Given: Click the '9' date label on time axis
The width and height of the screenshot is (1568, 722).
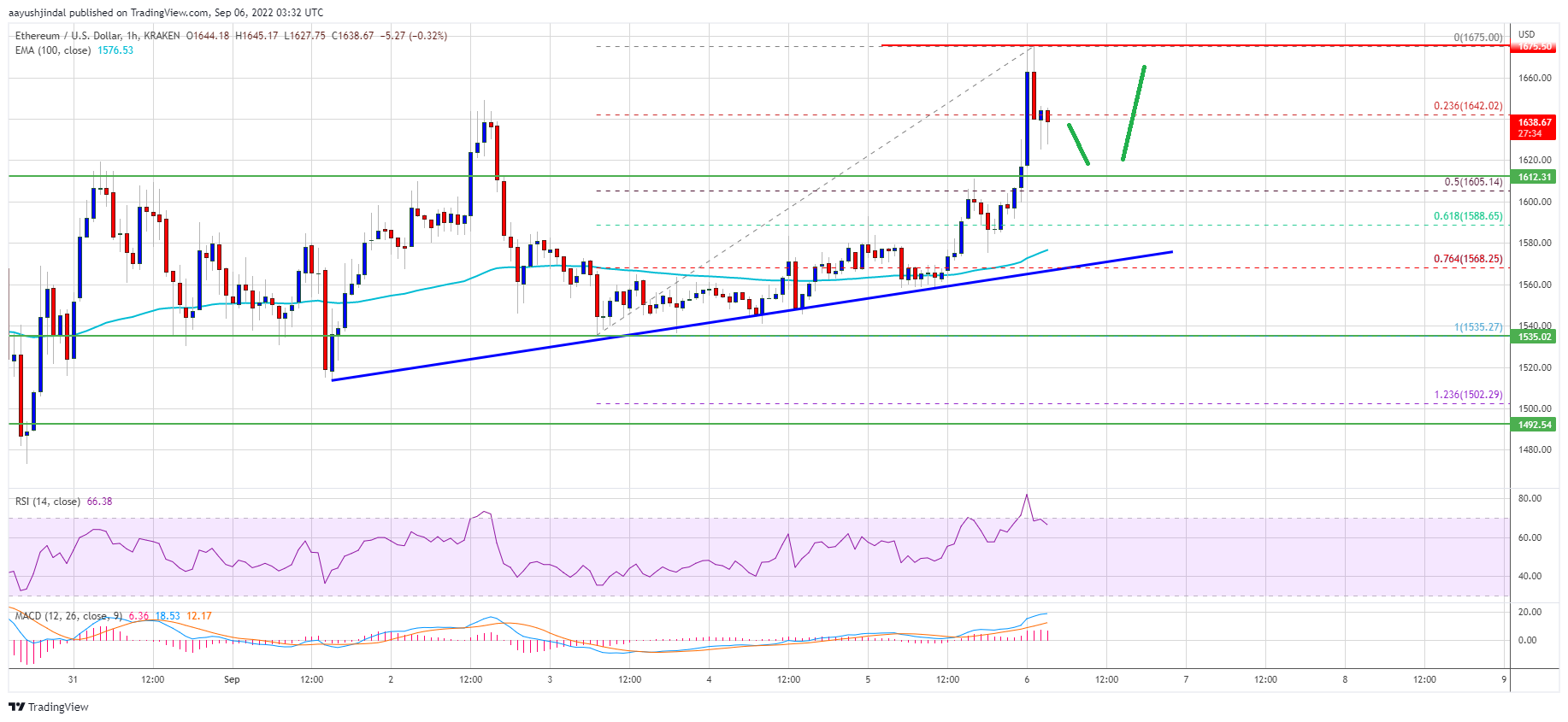Looking at the screenshot, I should click(x=1504, y=680).
